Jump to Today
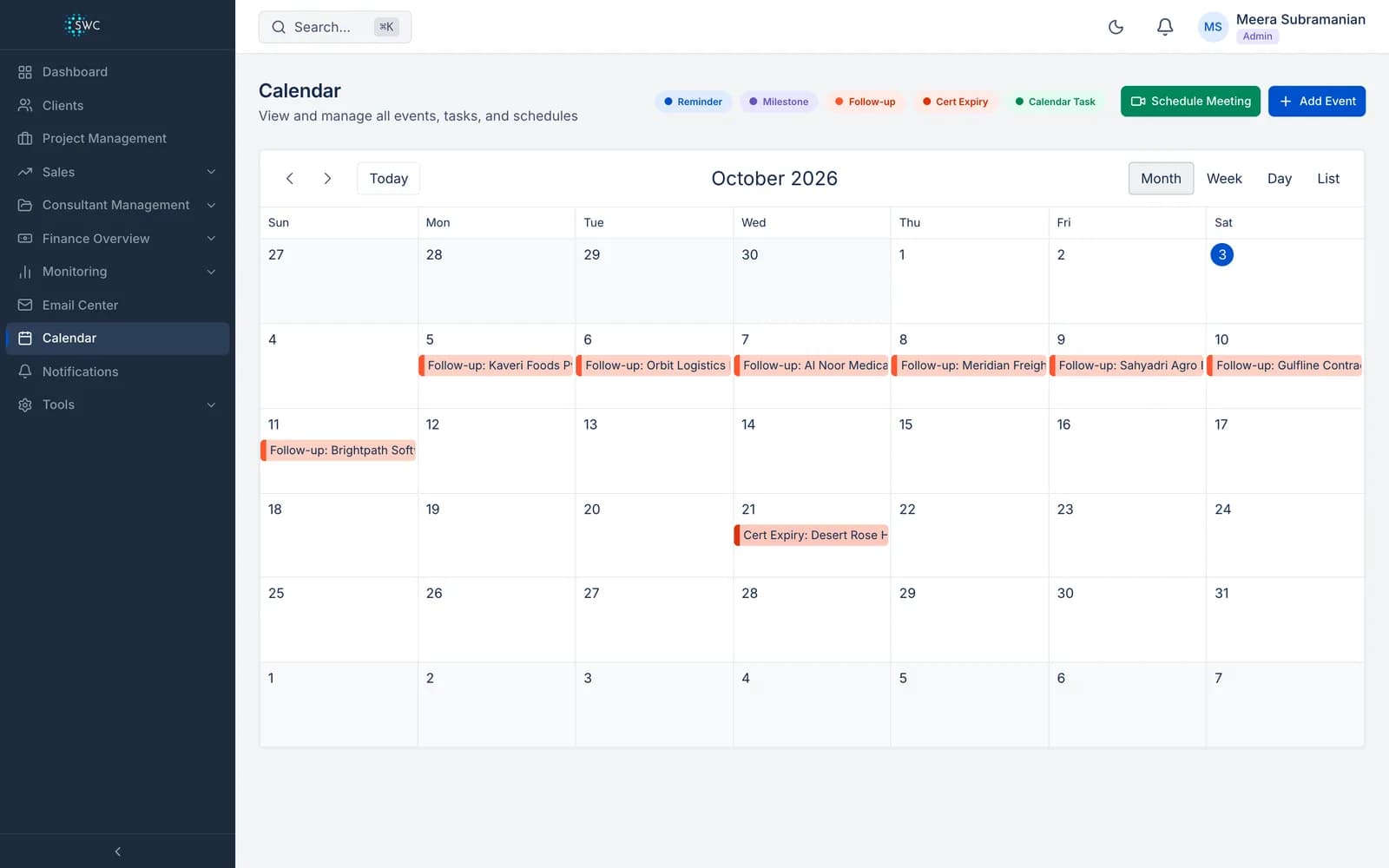The image size is (1389, 868). point(389,178)
